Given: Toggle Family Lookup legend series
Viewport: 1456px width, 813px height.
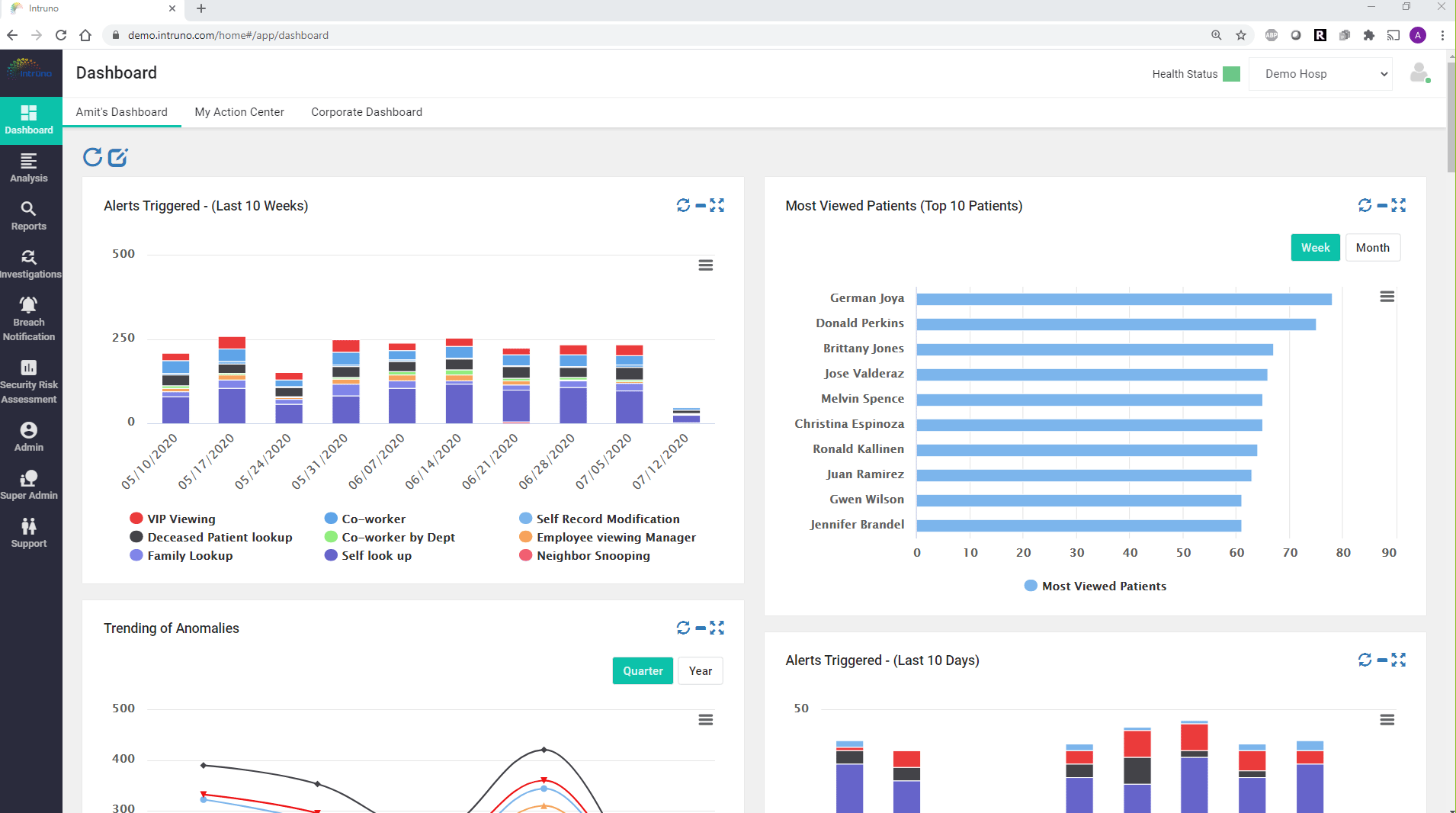Looking at the screenshot, I should (x=181, y=555).
